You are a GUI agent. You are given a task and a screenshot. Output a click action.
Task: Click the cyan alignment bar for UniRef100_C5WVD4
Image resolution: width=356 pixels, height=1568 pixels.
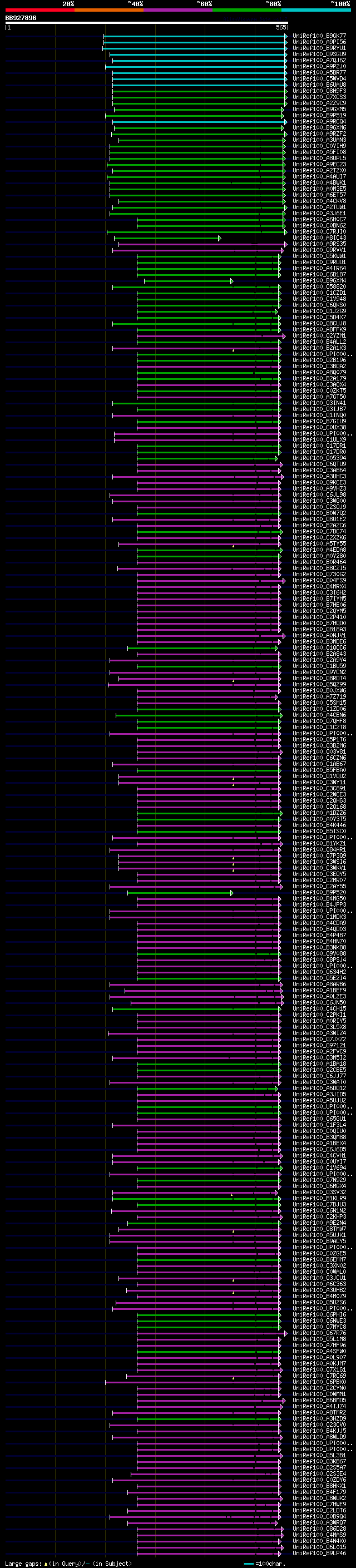click(200, 79)
